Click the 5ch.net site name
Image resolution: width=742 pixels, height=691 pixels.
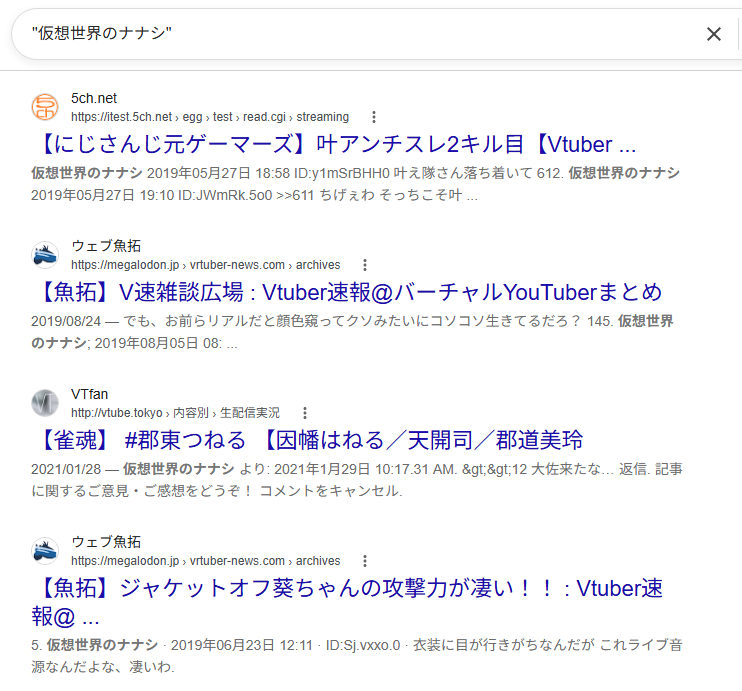tap(94, 98)
